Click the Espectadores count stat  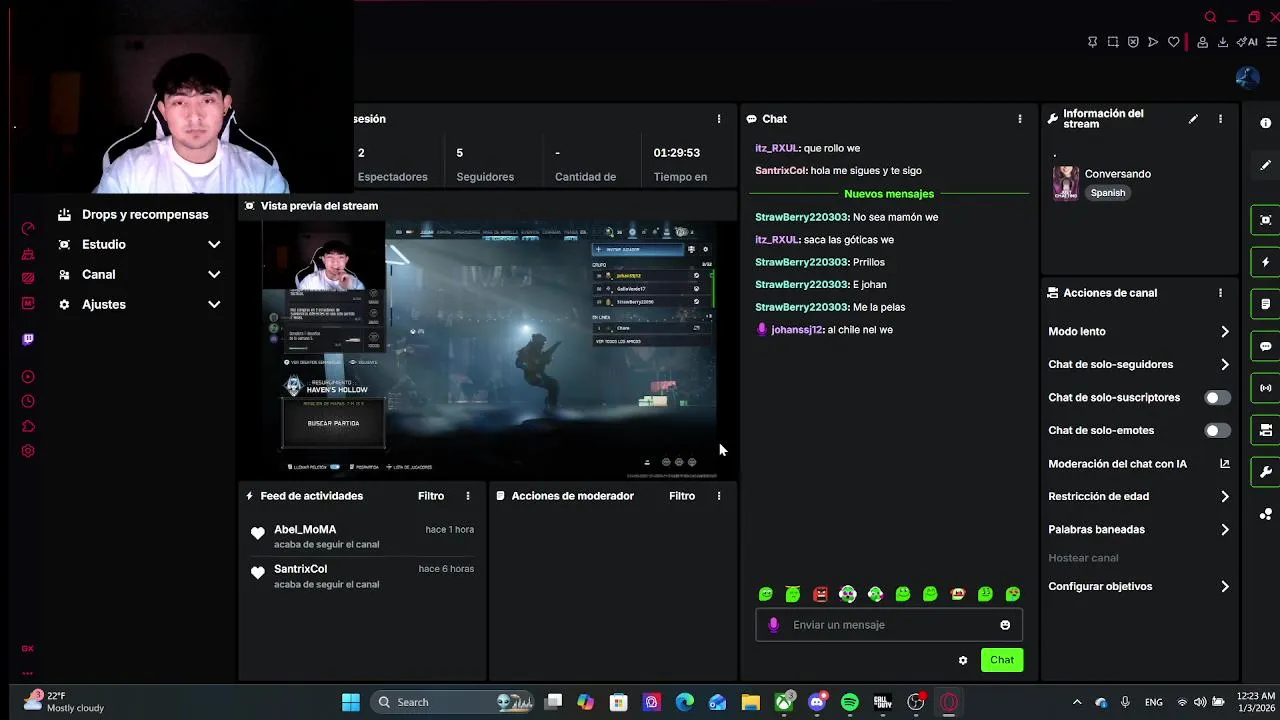[x=392, y=165]
